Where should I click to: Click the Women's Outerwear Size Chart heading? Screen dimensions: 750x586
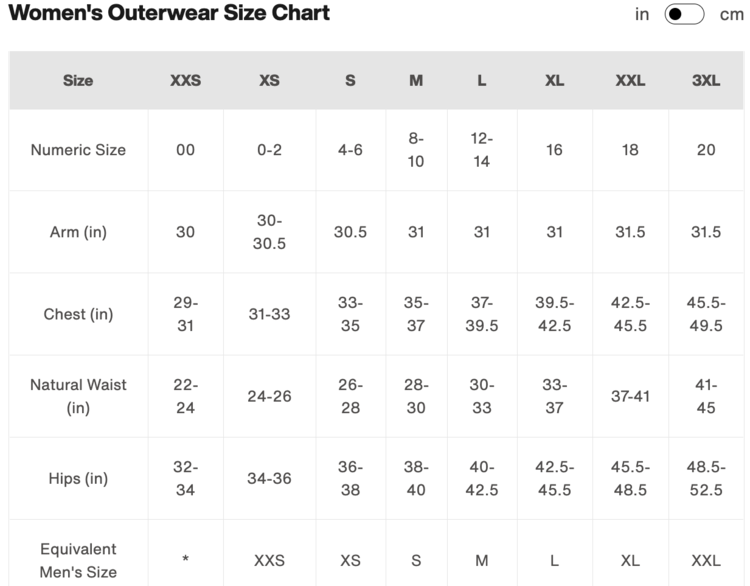169,14
